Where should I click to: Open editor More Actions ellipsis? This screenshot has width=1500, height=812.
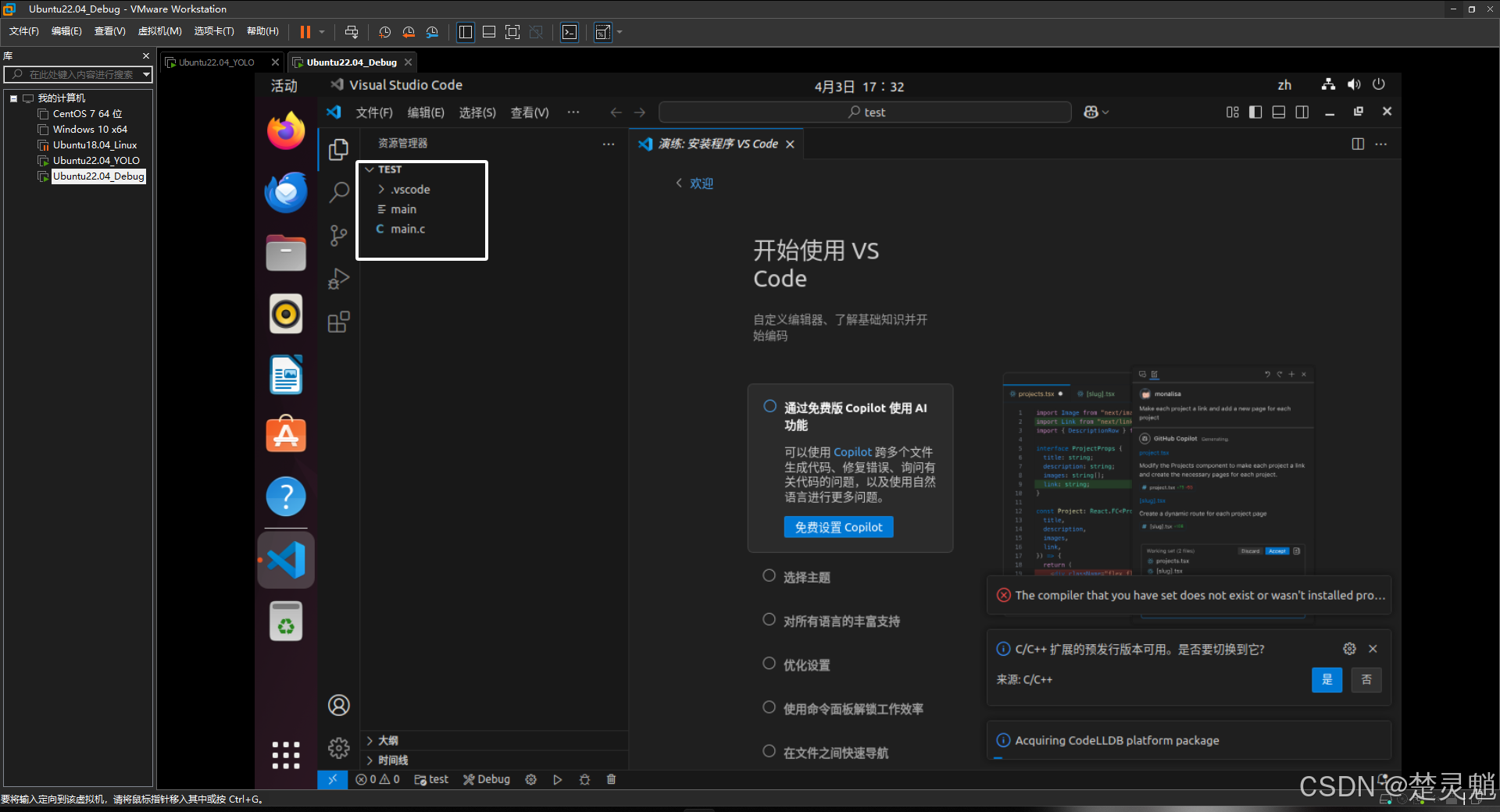(x=1381, y=144)
